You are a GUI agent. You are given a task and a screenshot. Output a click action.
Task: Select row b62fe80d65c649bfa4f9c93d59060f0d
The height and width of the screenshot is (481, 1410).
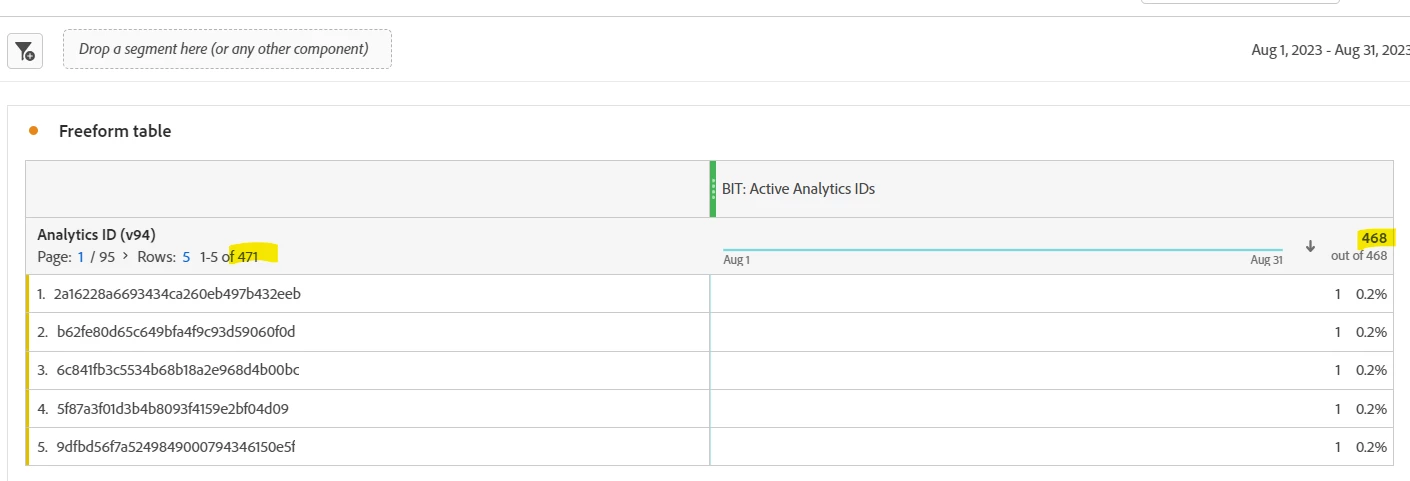368,332
